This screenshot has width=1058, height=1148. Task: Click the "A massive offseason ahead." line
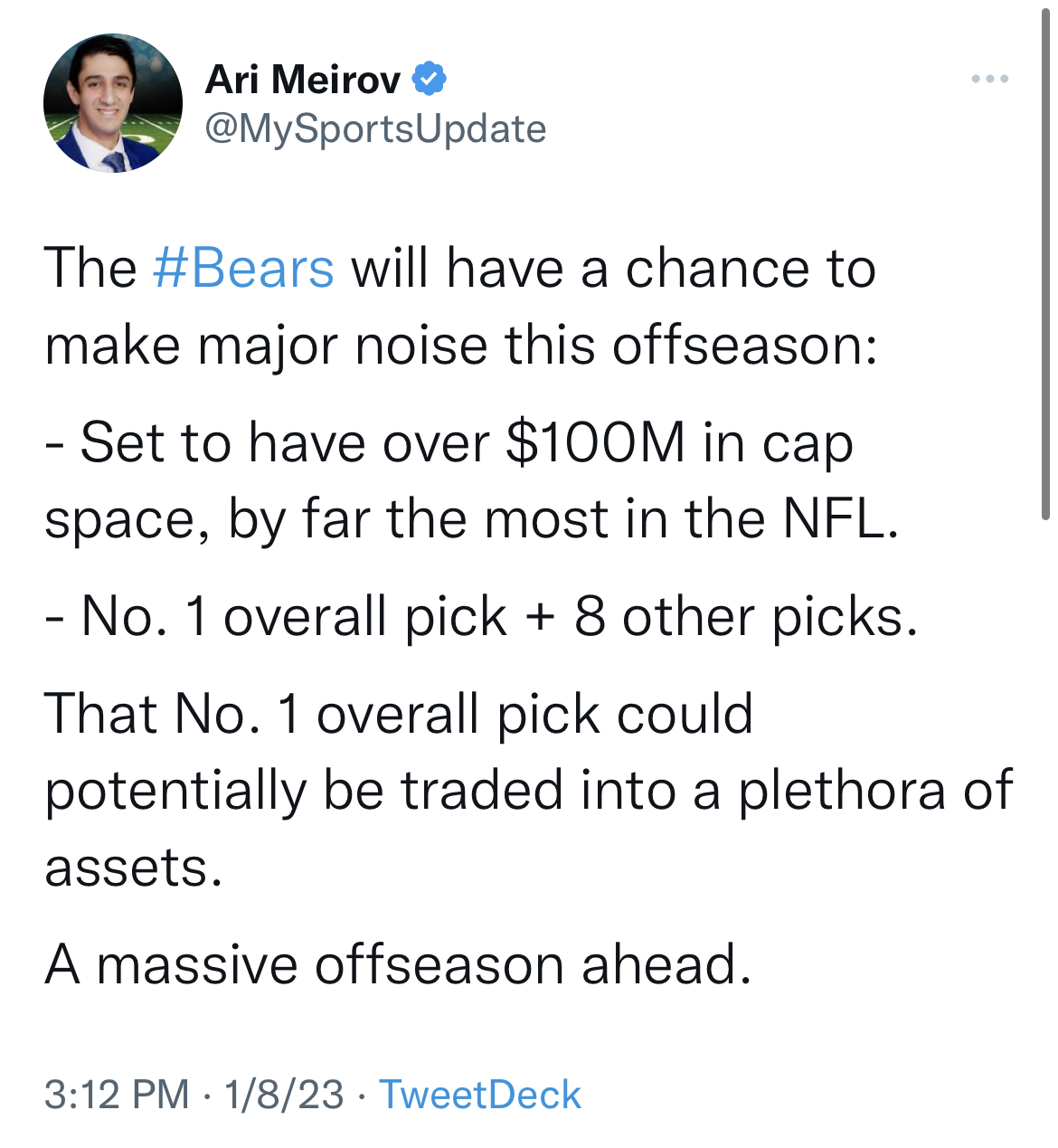[x=398, y=964]
